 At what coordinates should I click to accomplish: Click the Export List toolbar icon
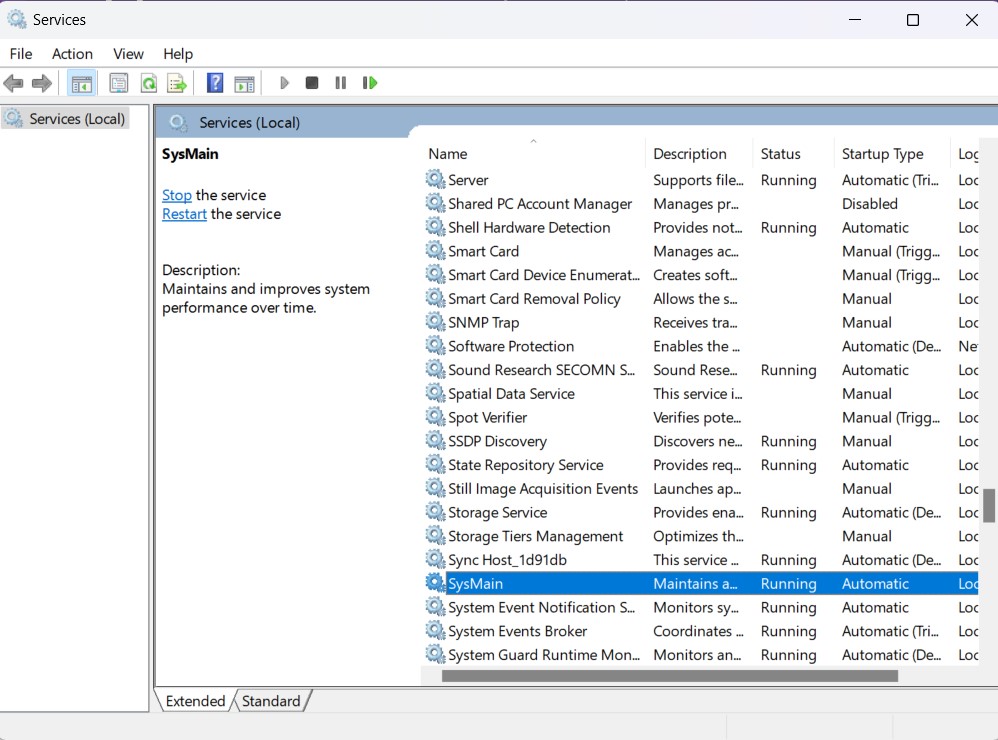click(177, 83)
